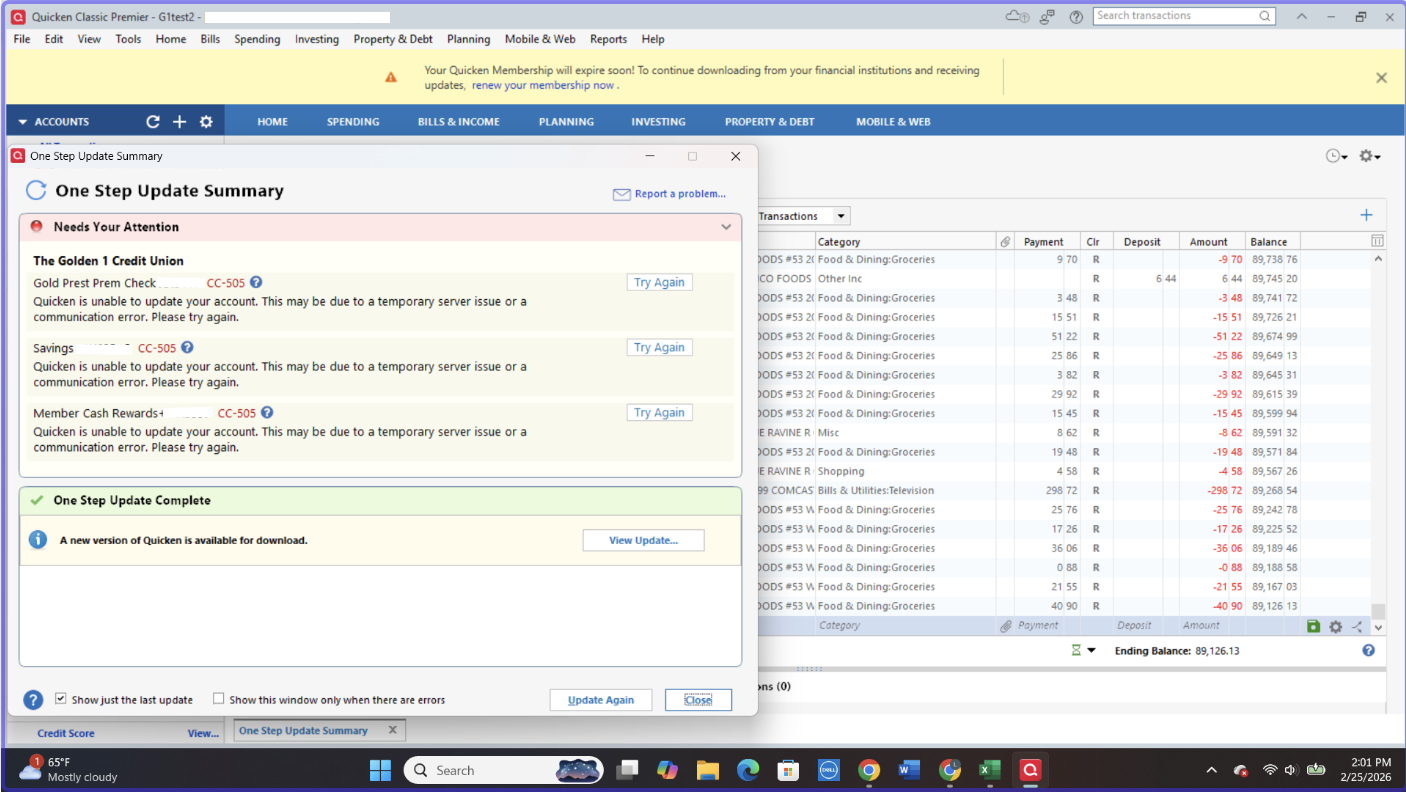Go to the MOBILE & WEB tab
The image size is (1406, 792).
pyautogui.click(x=893, y=122)
